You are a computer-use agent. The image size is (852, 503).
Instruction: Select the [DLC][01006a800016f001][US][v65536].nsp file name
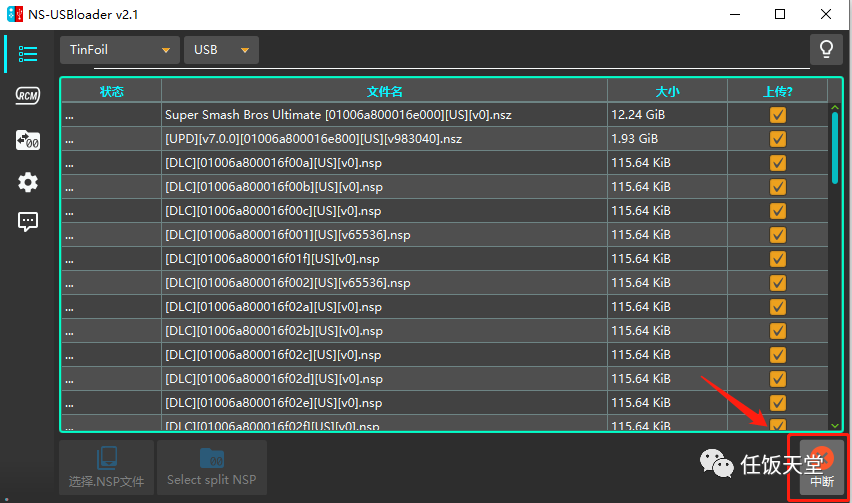point(287,235)
